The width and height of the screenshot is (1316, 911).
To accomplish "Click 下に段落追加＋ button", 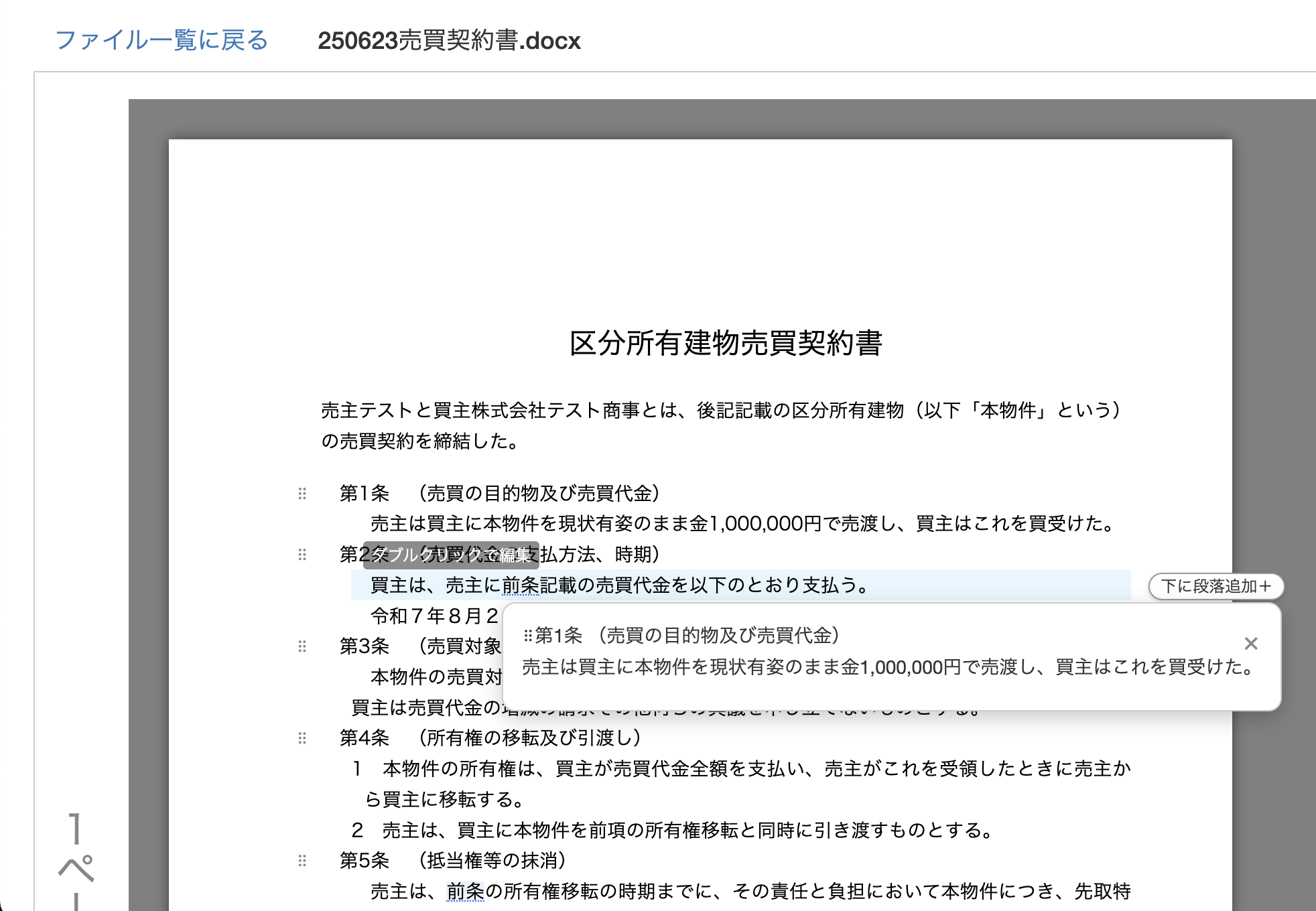I will tap(1215, 586).
